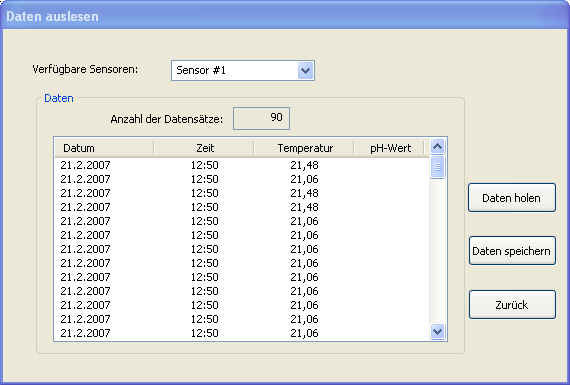Open the Sensor #1 combo box
Screen dimensions: 570x385
(x=243, y=70)
